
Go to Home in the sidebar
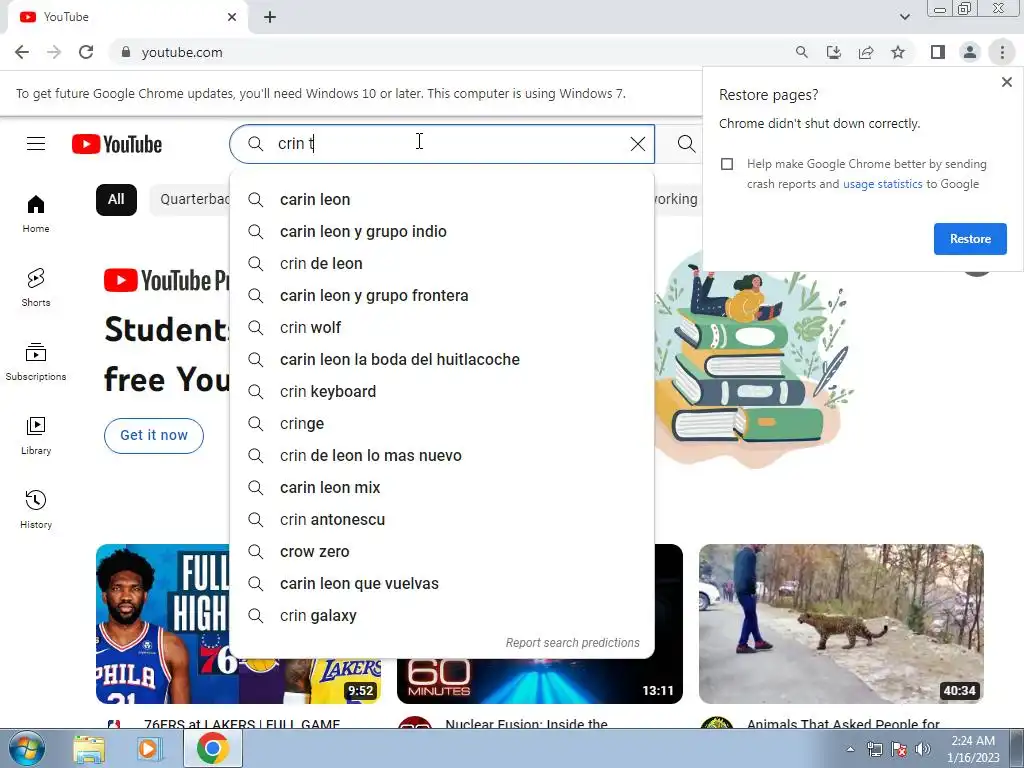pyautogui.click(x=36, y=214)
